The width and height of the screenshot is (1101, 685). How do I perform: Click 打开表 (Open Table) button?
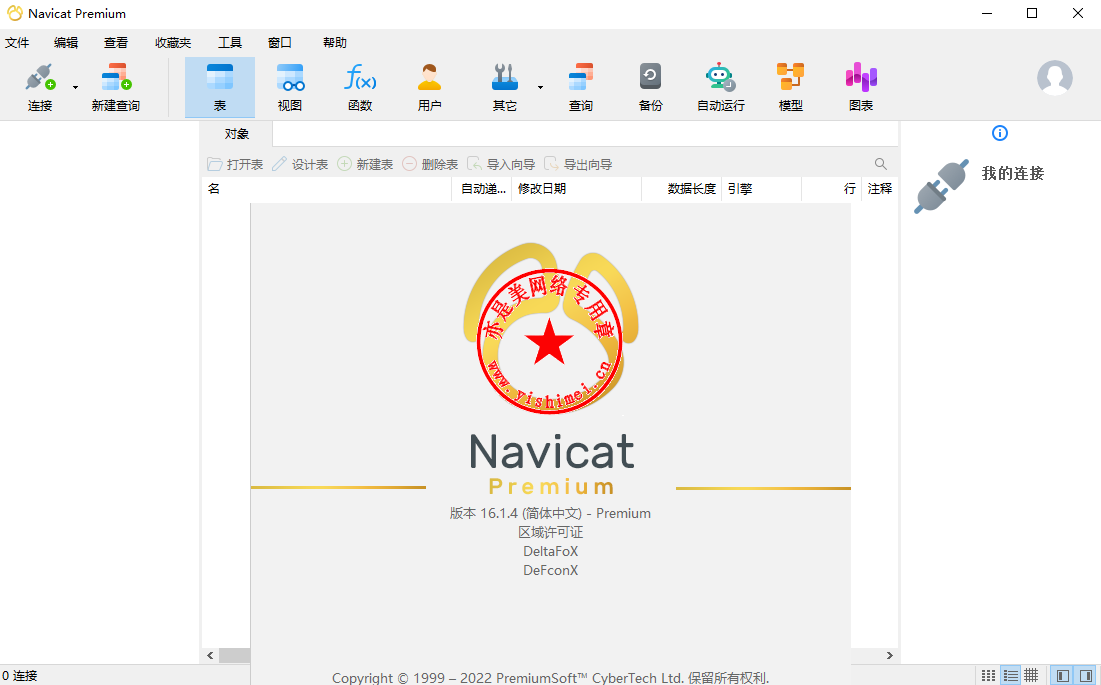235,164
